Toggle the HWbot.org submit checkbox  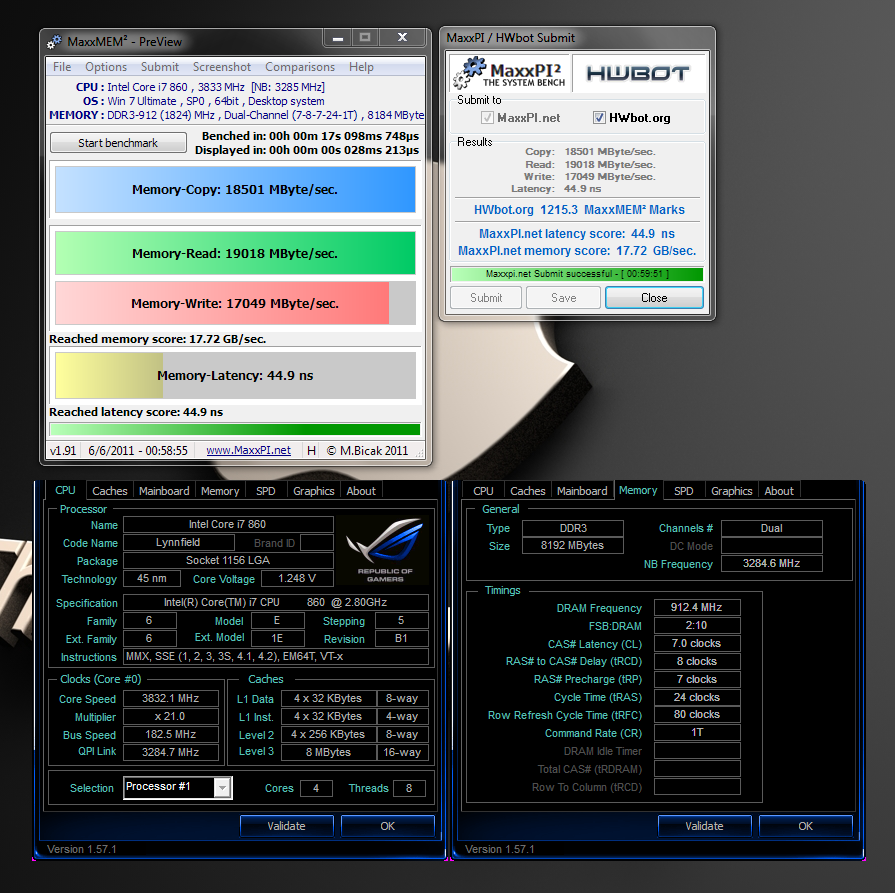599,118
